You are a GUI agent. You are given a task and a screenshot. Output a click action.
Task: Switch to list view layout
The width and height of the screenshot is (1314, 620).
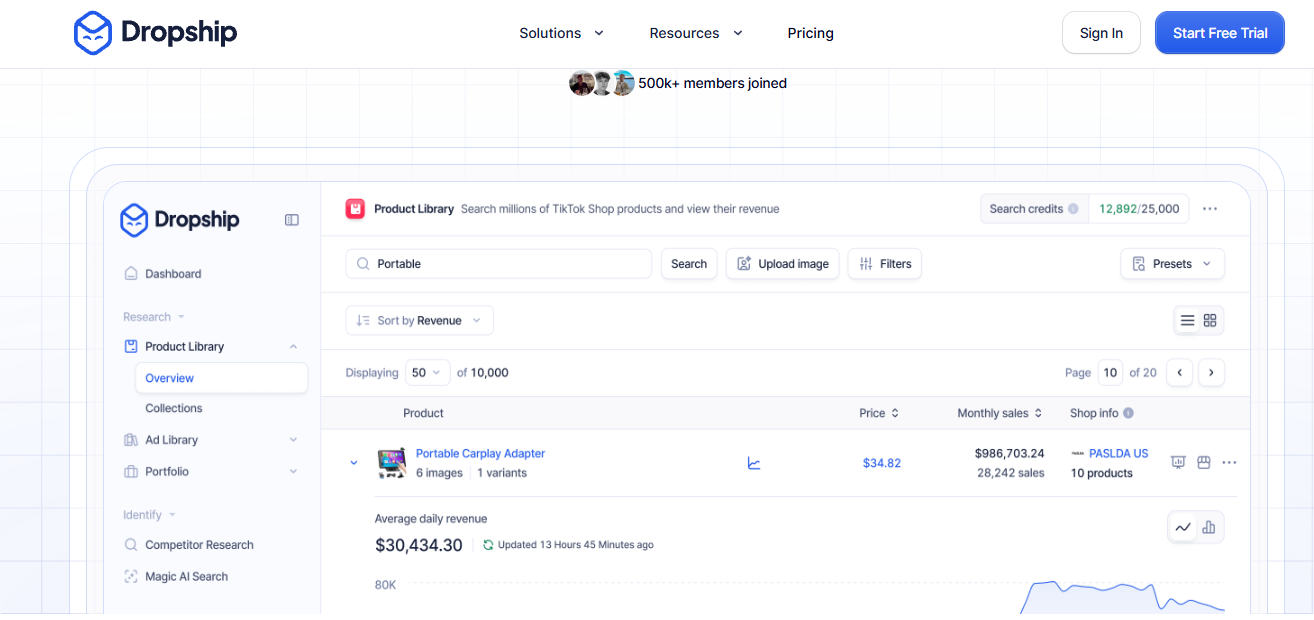[1187, 320]
